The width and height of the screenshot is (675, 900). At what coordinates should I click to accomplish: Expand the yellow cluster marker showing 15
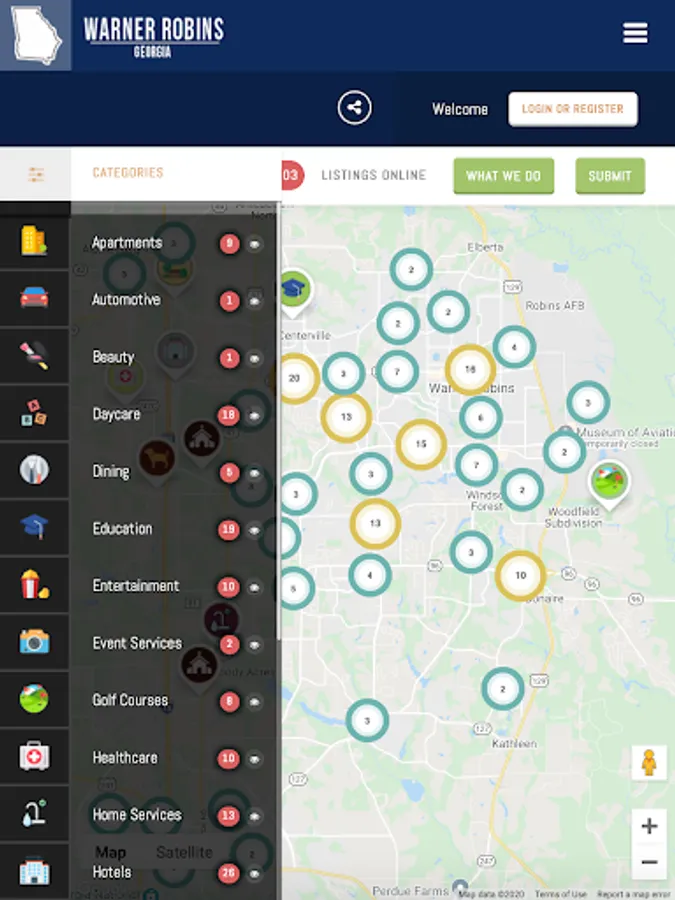click(421, 444)
